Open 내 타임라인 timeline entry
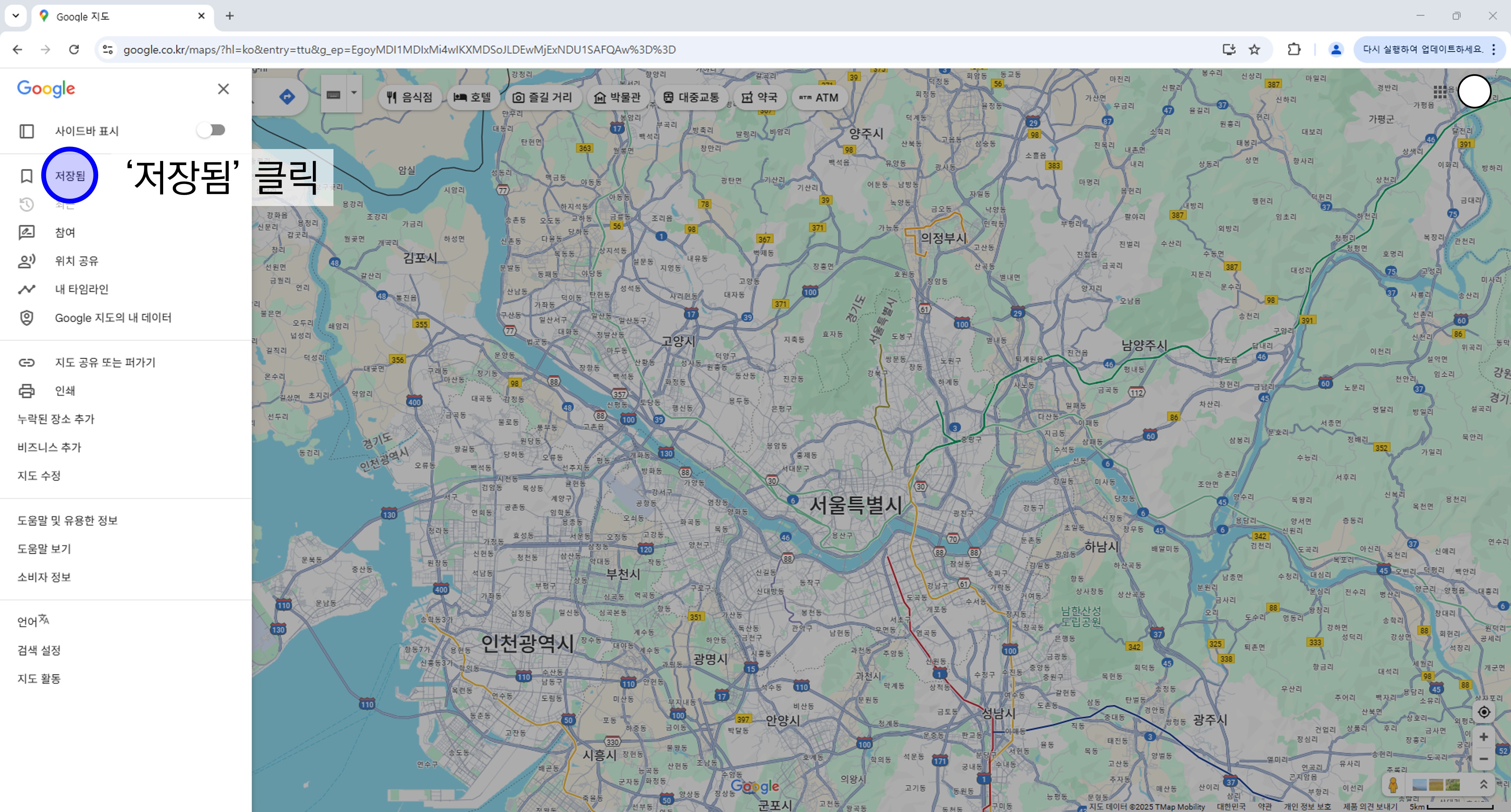Viewport: 1511px width, 812px height. coord(81,289)
